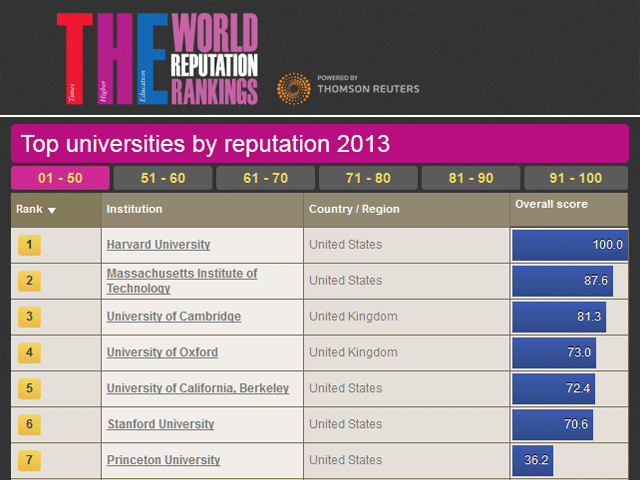
Task: Click the rank 5 badge
Action: (x=30, y=389)
